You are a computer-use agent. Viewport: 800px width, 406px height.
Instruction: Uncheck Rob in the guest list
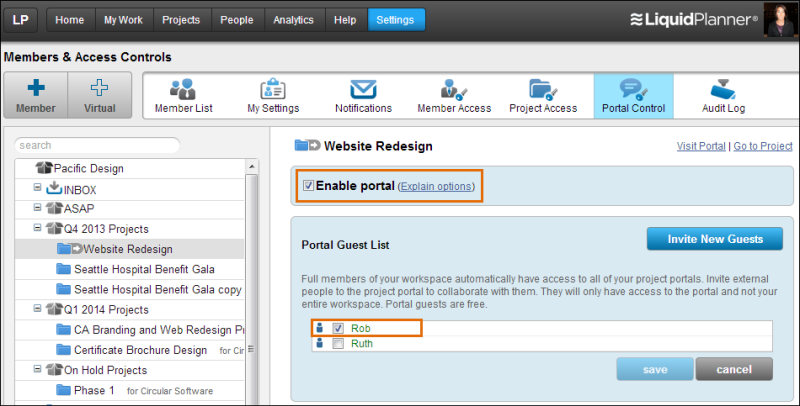(338, 328)
